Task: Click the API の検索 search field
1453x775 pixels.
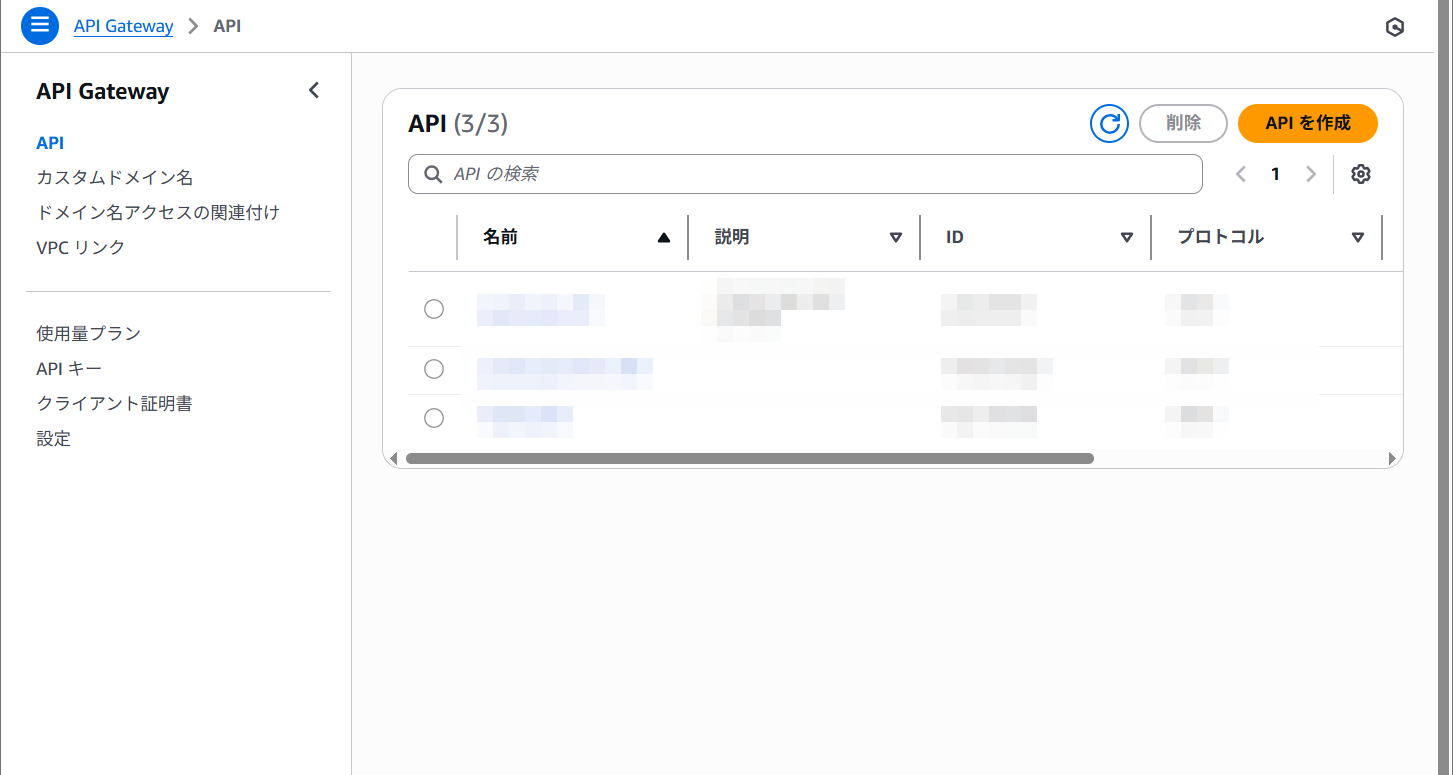Action: click(x=805, y=174)
